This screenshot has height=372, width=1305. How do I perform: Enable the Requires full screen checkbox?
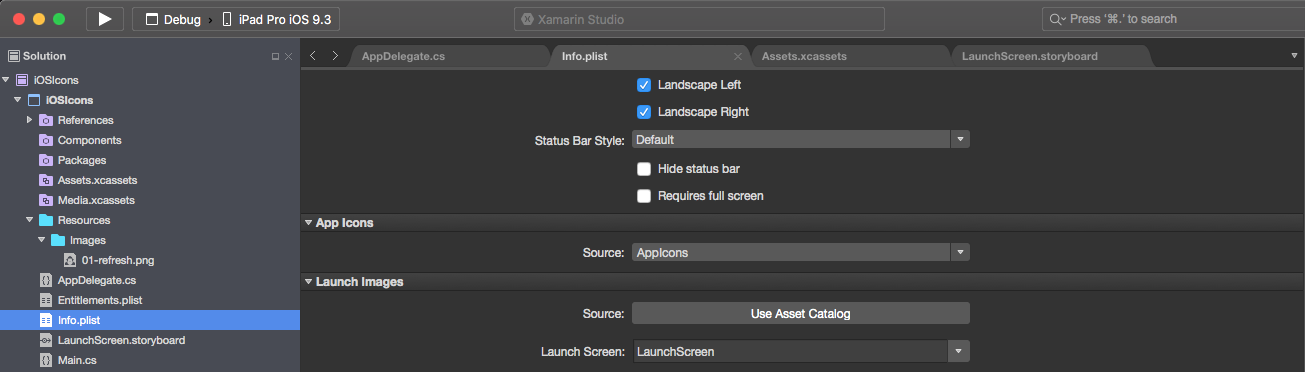[x=645, y=196]
